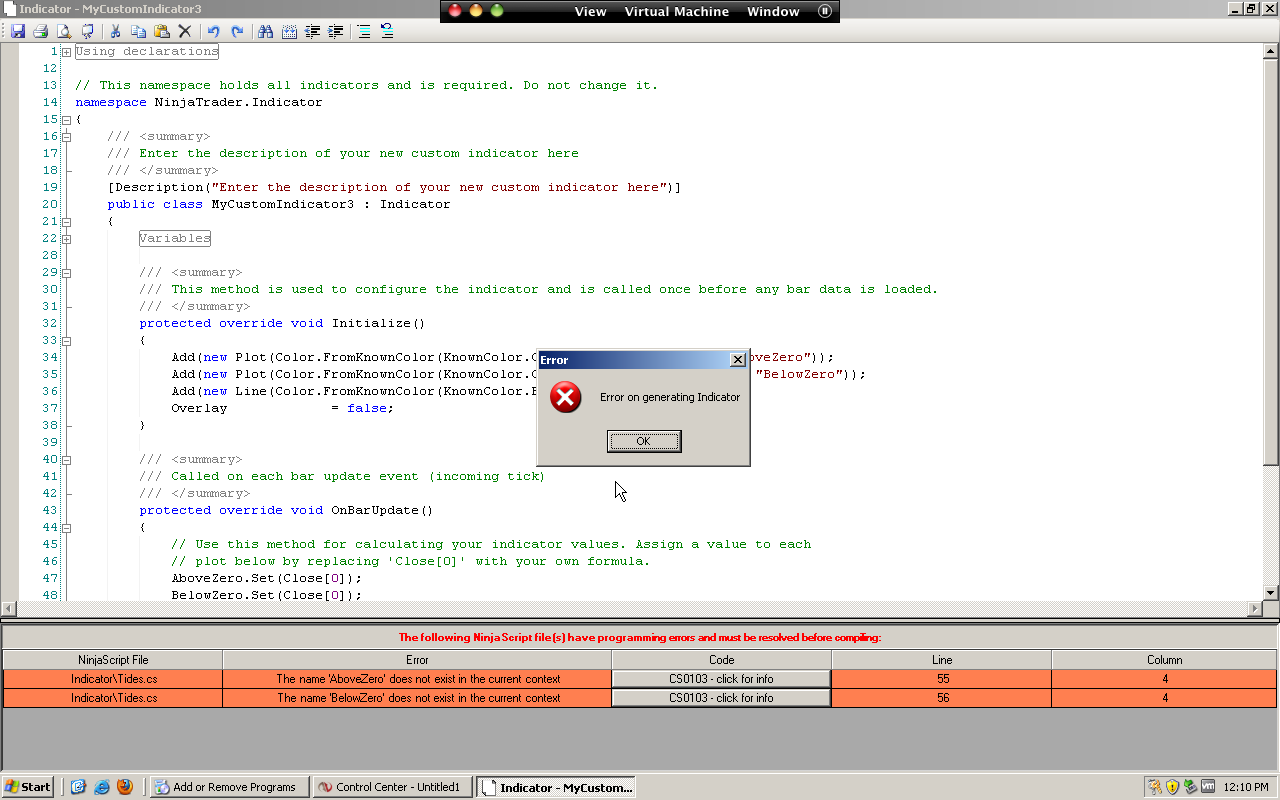The image size is (1280, 800).
Task: Open Print Preview from the toolbar
Action: click(63, 32)
